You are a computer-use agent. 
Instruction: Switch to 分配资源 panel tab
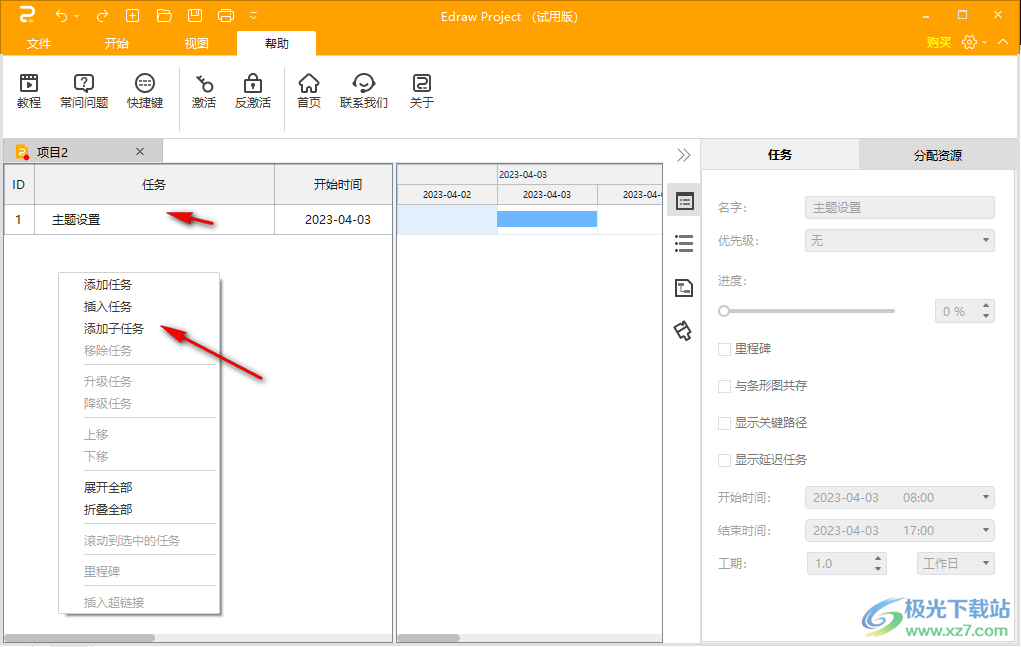point(938,155)
